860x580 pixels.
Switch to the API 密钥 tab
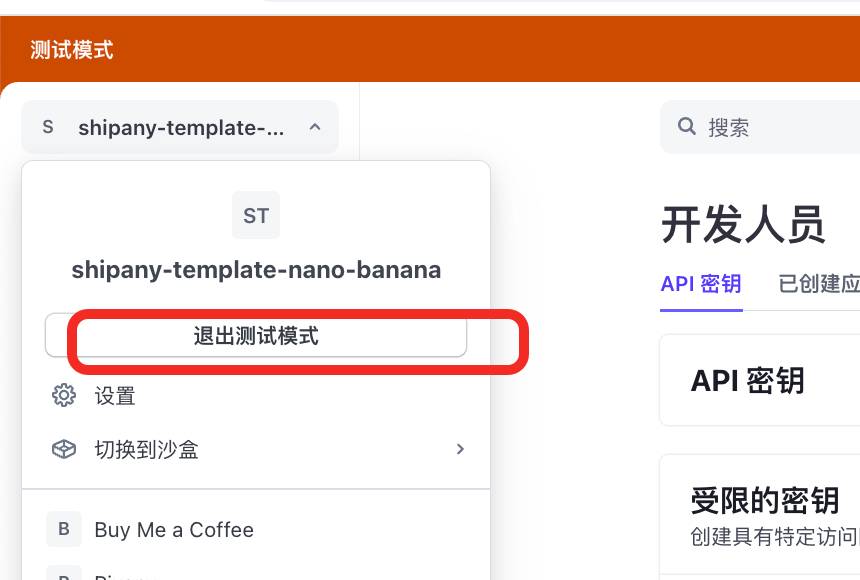pos(701,284)
